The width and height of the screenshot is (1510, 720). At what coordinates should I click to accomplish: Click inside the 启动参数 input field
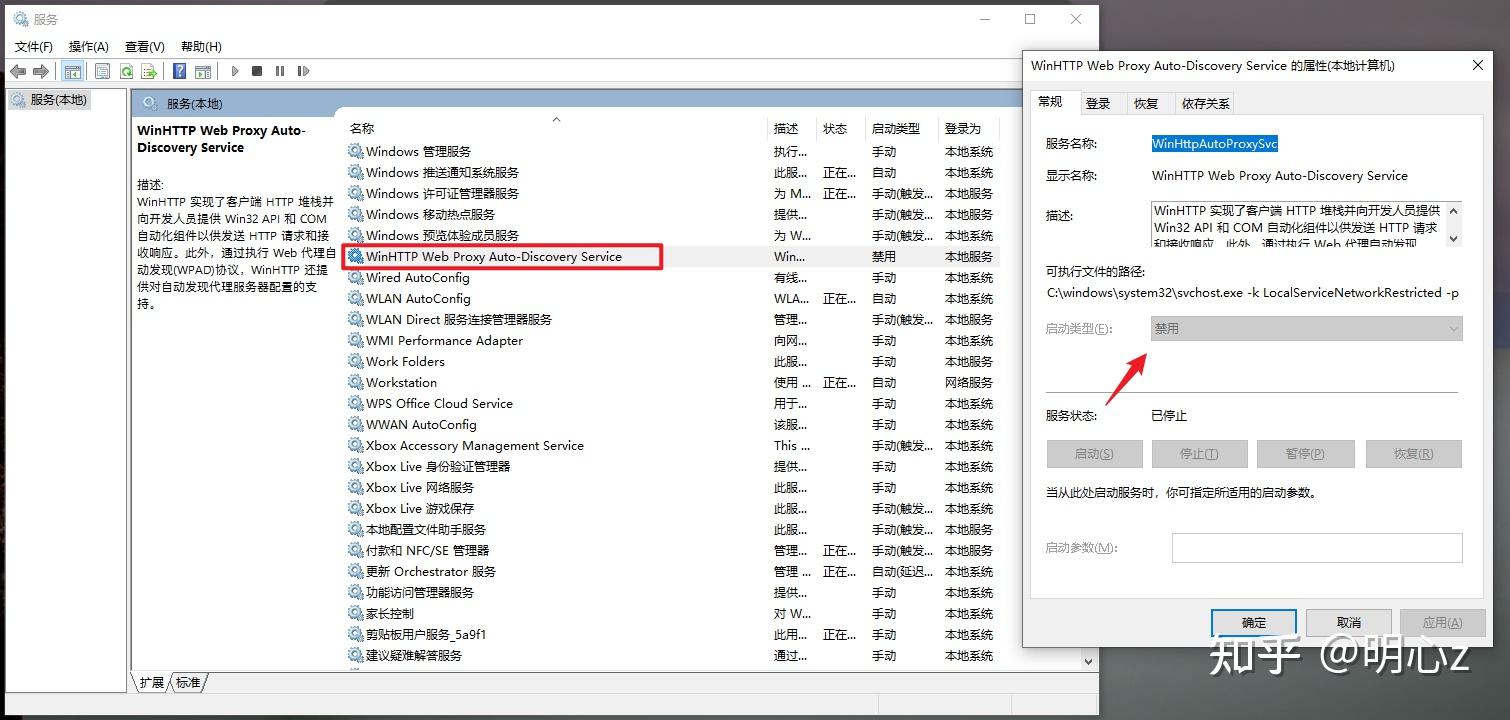[1316, 547]
